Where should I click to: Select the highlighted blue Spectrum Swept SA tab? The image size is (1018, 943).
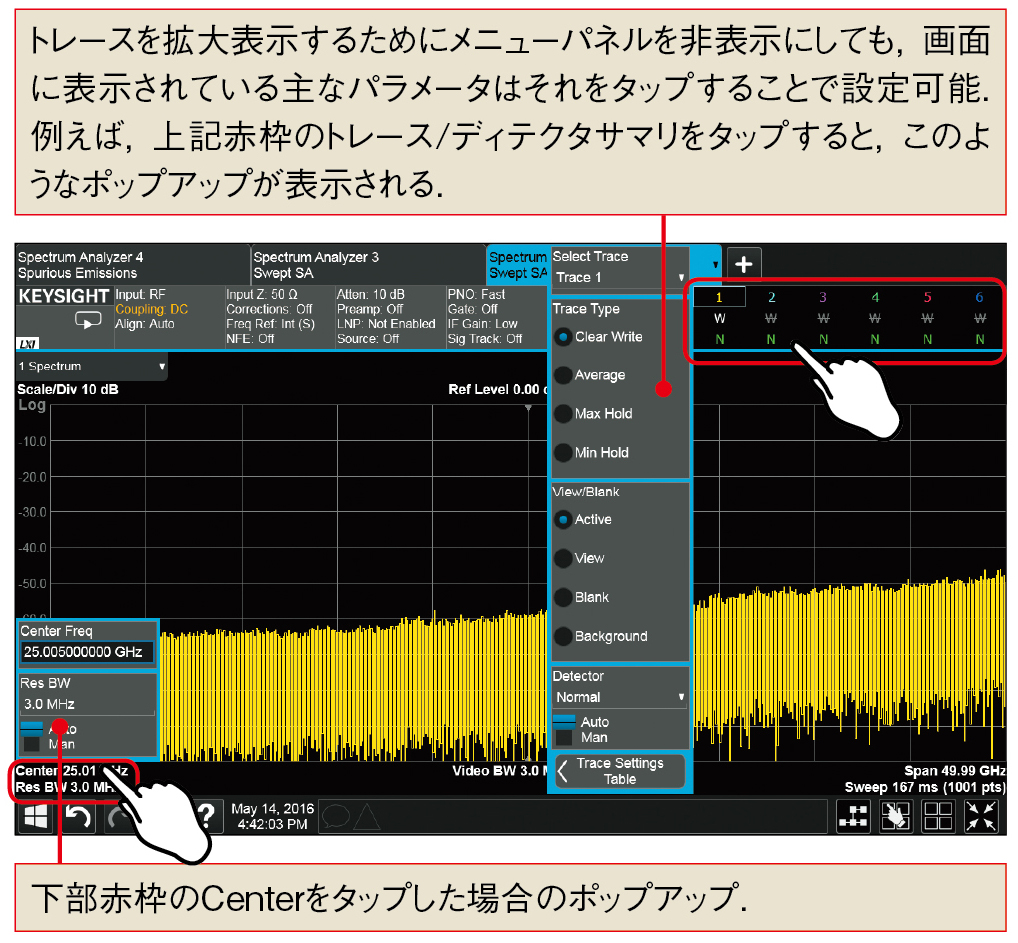[518, 265]
